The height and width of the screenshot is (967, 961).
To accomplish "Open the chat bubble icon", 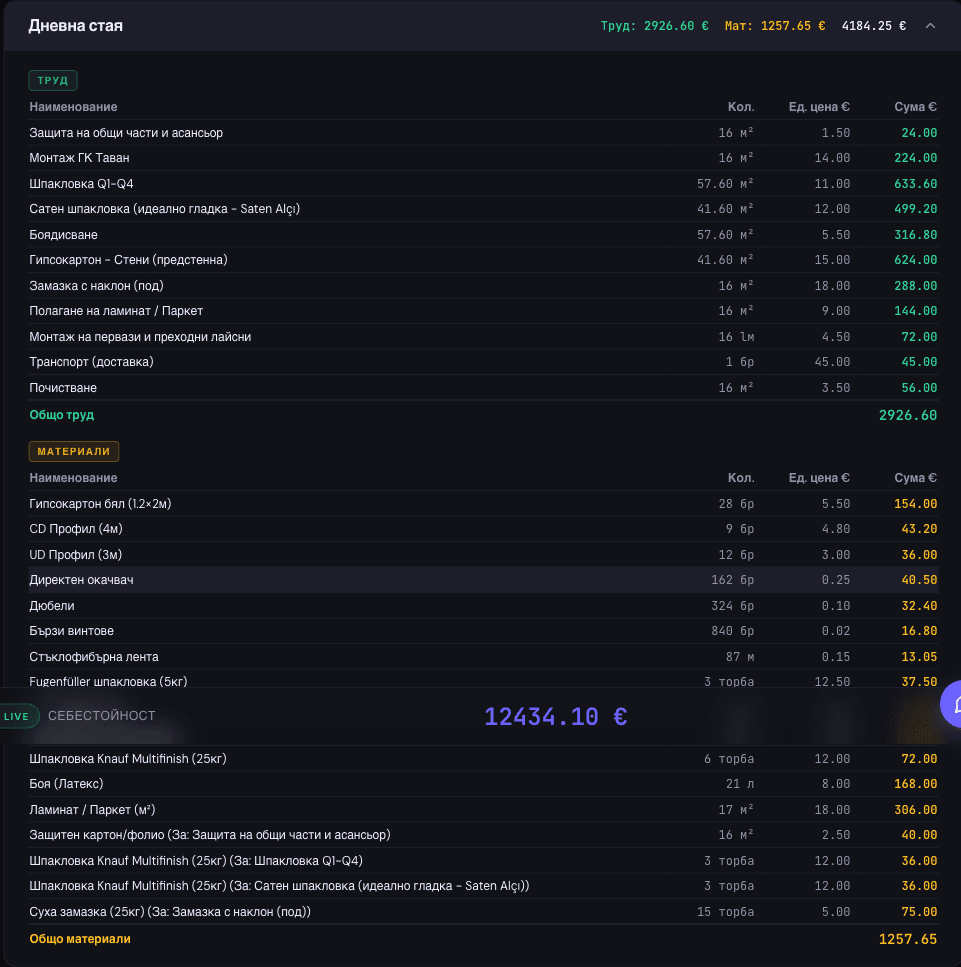I will (952, 704).
